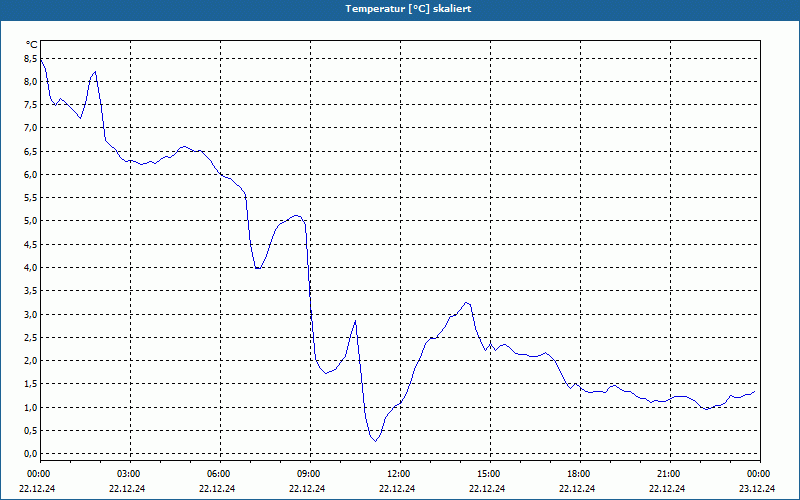Image resolution: width=800 pixels, height=500 pixels.
Task: Click the 00:00 label above 23.12.24
Action: [760, 474]
